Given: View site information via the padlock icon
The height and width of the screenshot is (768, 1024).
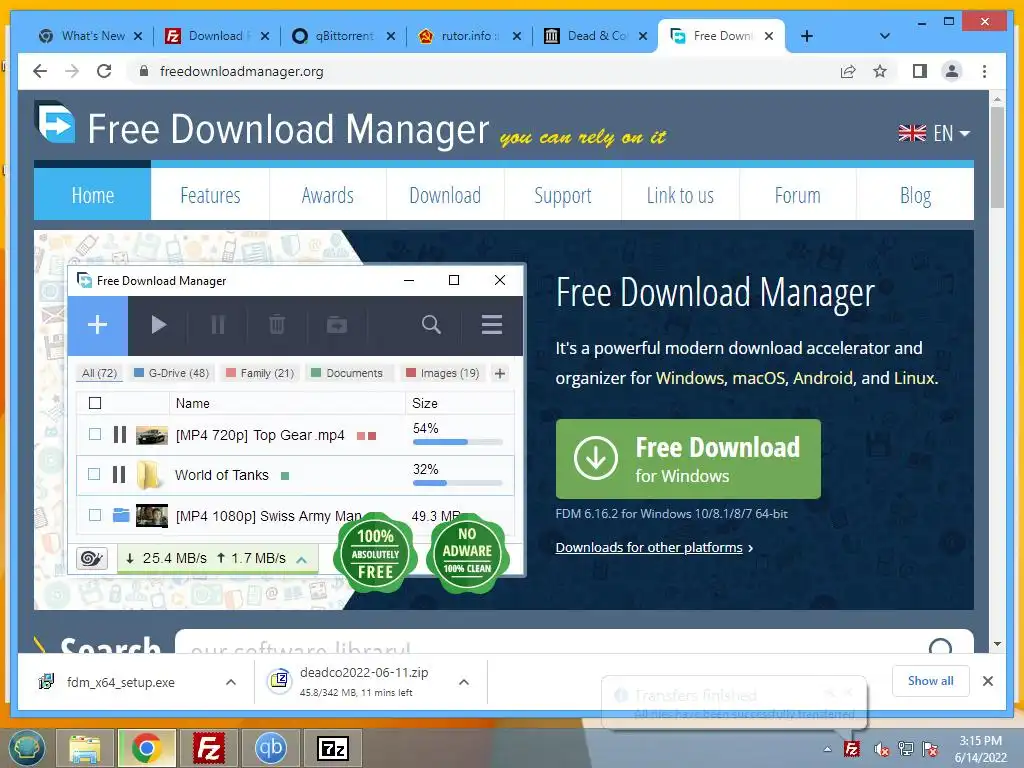Looking at the screenshot, I should click(x=144, y=71).
